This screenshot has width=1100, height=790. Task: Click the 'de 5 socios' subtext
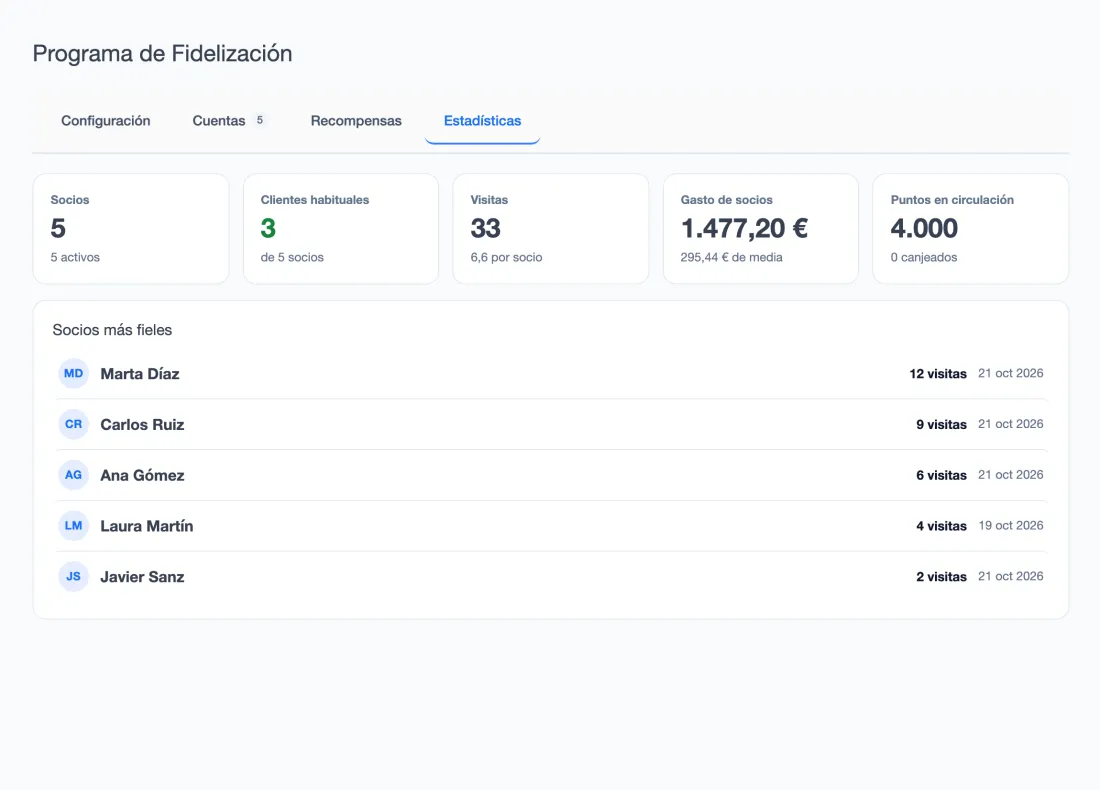[x=292, y=257]
